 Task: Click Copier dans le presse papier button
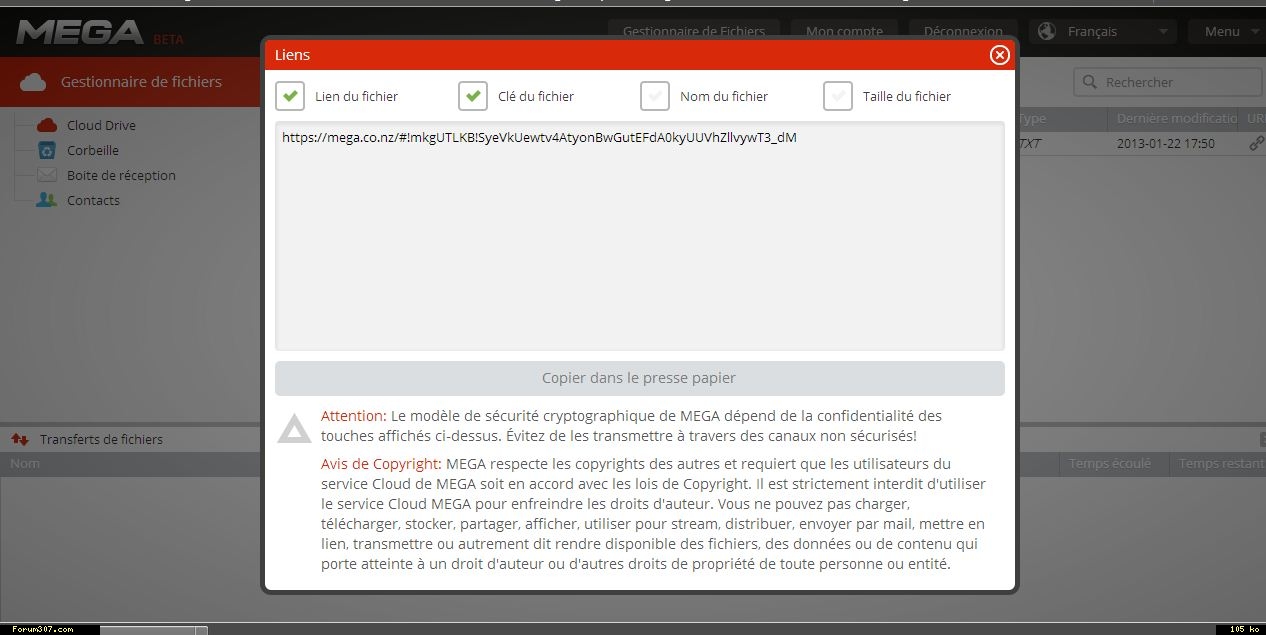[640, 378]
